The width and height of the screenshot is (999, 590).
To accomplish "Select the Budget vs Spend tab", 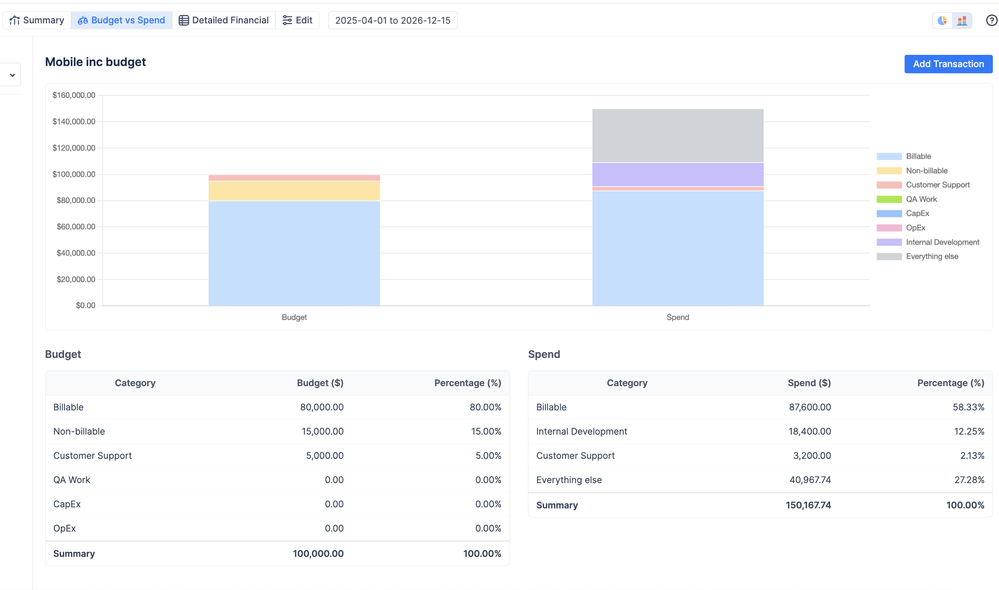I will coord(122,20).
